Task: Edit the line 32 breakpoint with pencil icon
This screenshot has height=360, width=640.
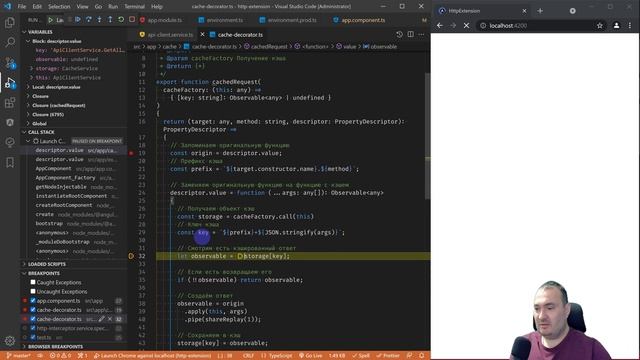Action: click(x=102, y=319)
